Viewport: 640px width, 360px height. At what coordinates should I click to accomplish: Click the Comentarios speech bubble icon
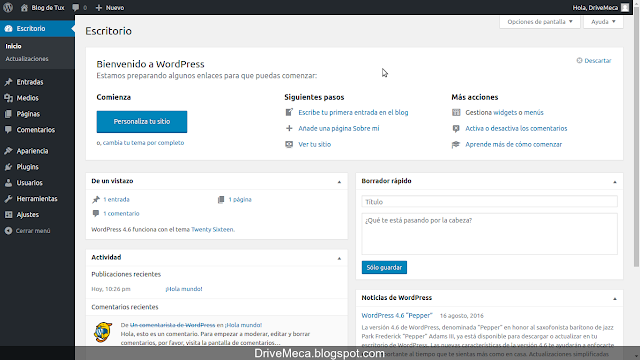pos(8,130)
